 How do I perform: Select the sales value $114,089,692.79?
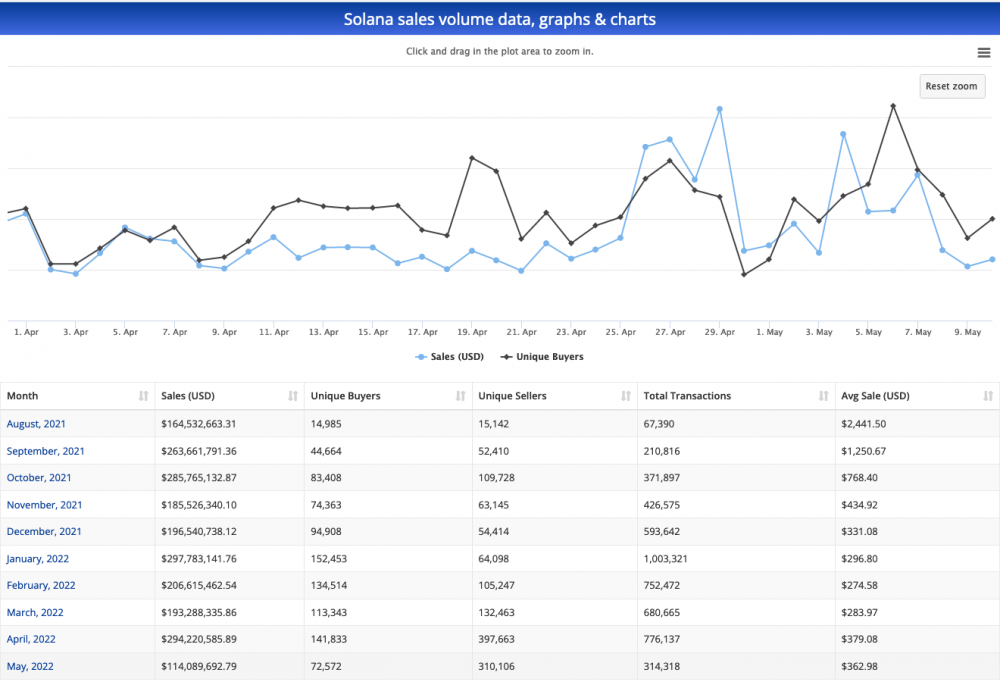click(x=199, y=667)
